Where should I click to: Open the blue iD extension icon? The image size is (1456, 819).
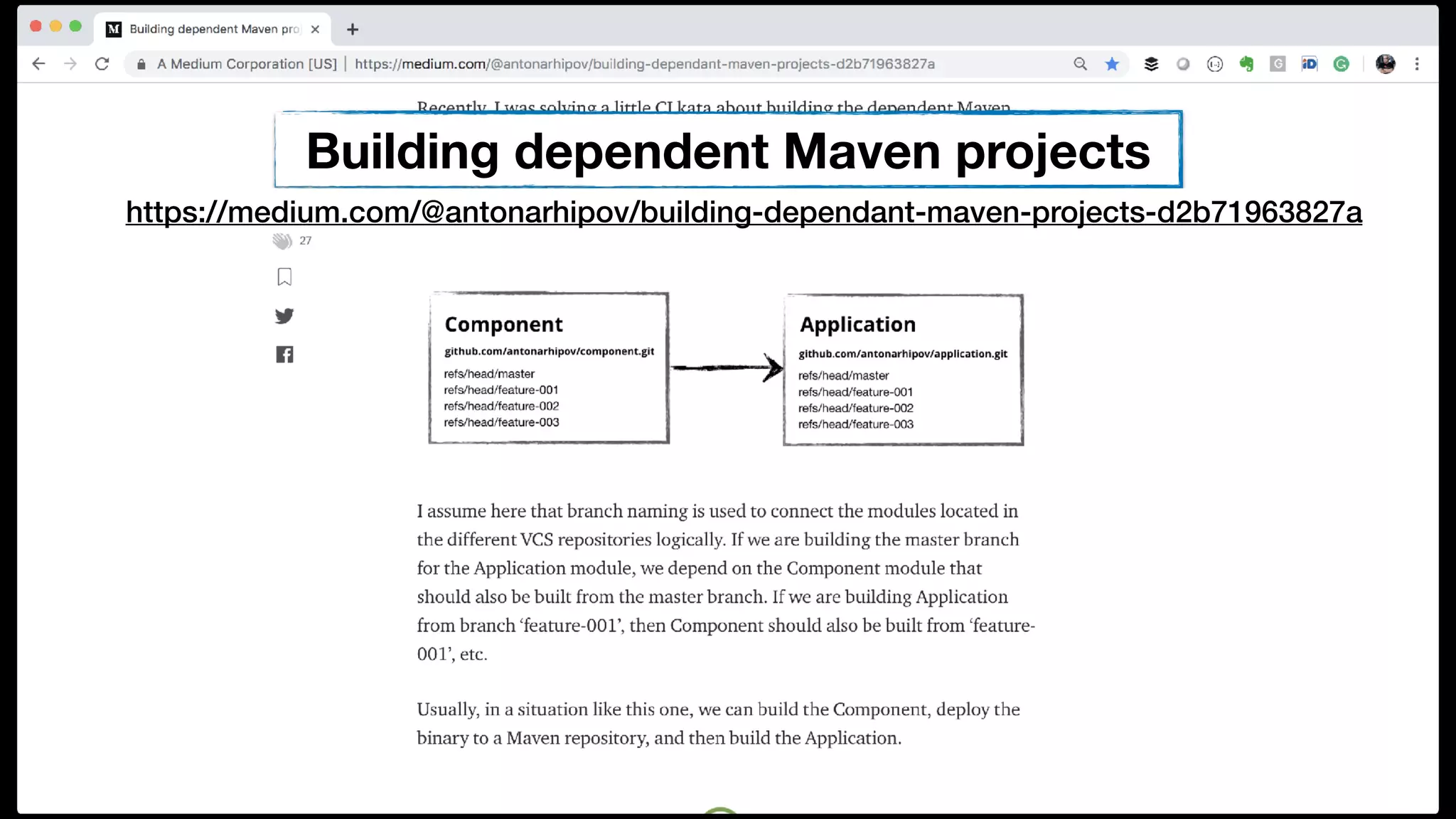point(1309,64)
